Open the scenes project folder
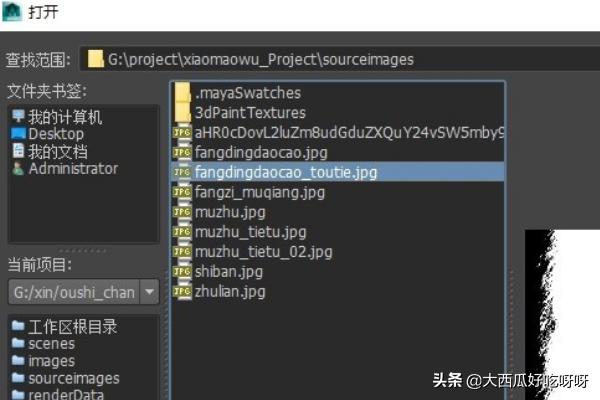The image size is (600, 400). tap(51, 344)
